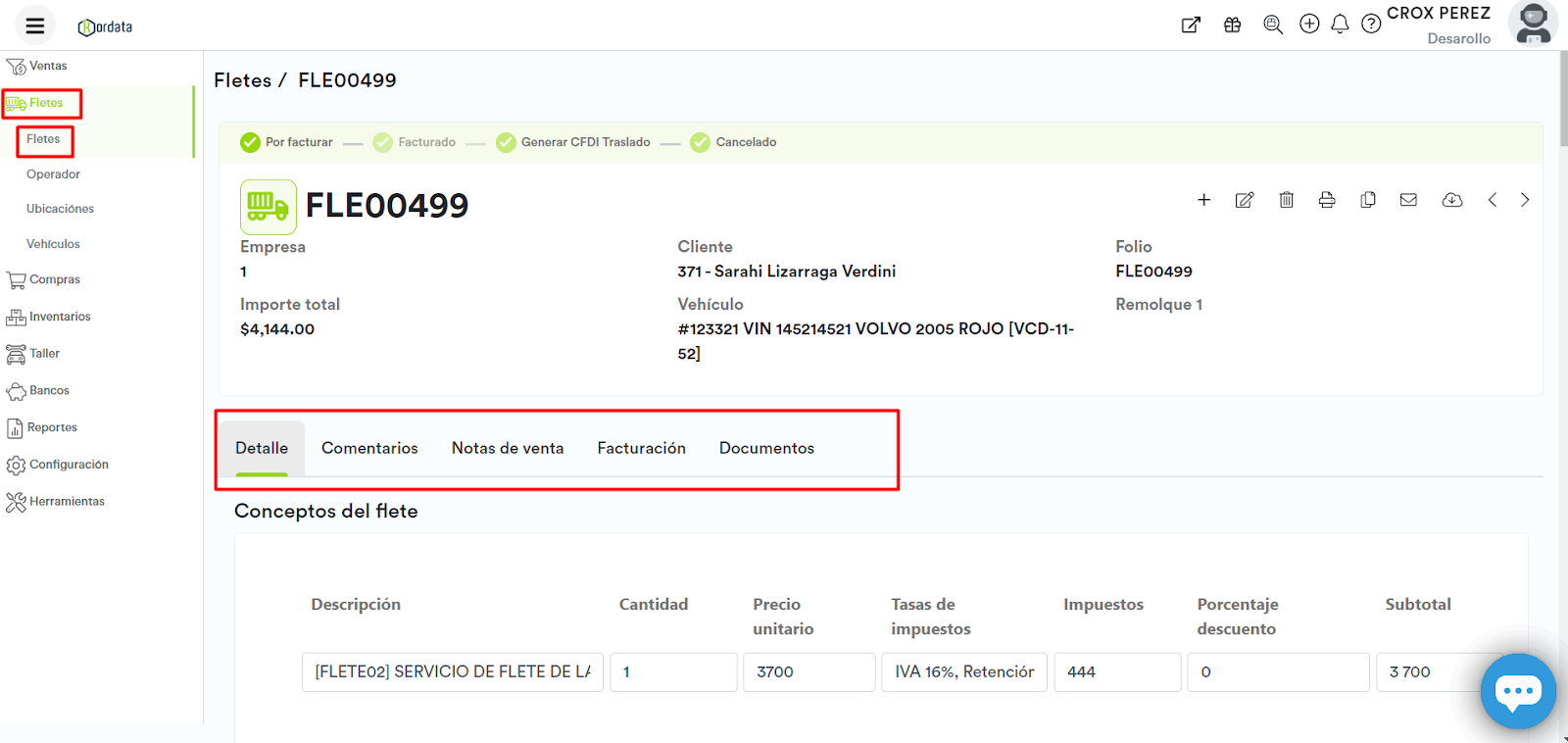Click the Fletes breadcrumb link
The width and height of the screenshot is (1568, 743).
[242, 80]
